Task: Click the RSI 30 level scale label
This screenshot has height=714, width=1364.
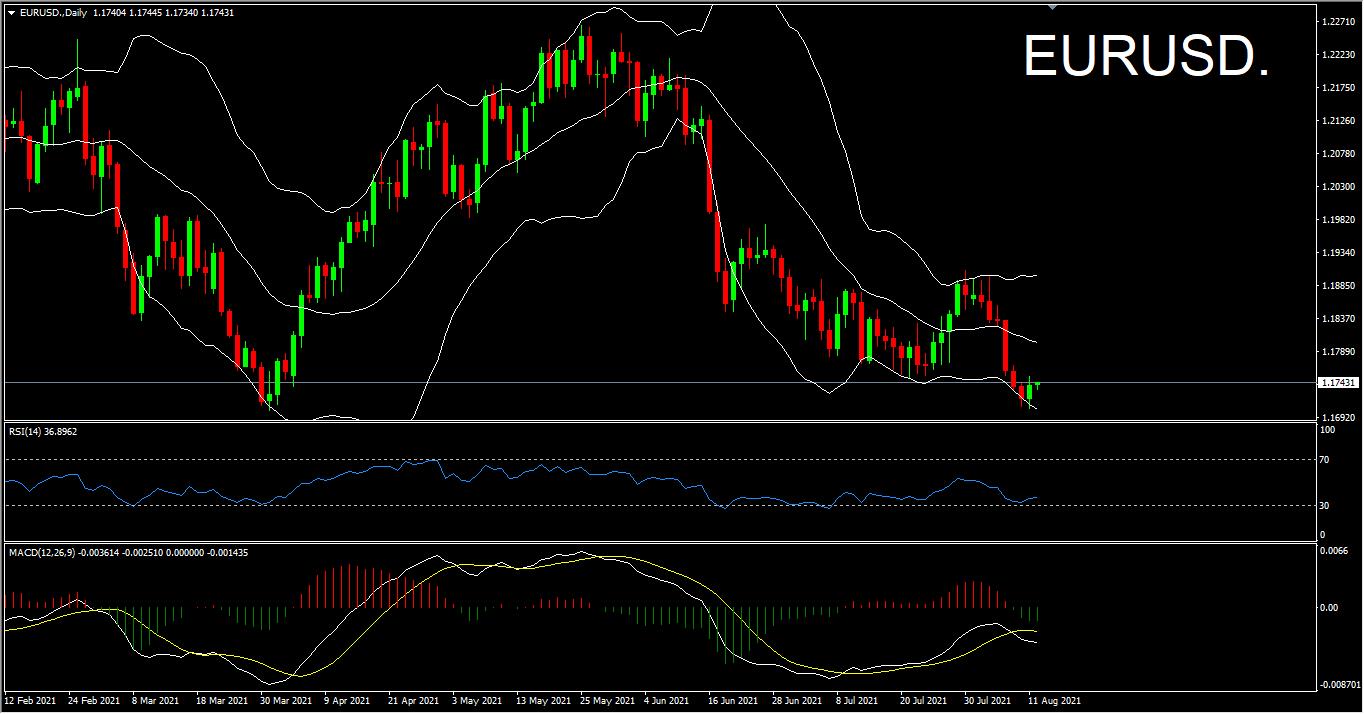Action: click(x=1326, y=506)
